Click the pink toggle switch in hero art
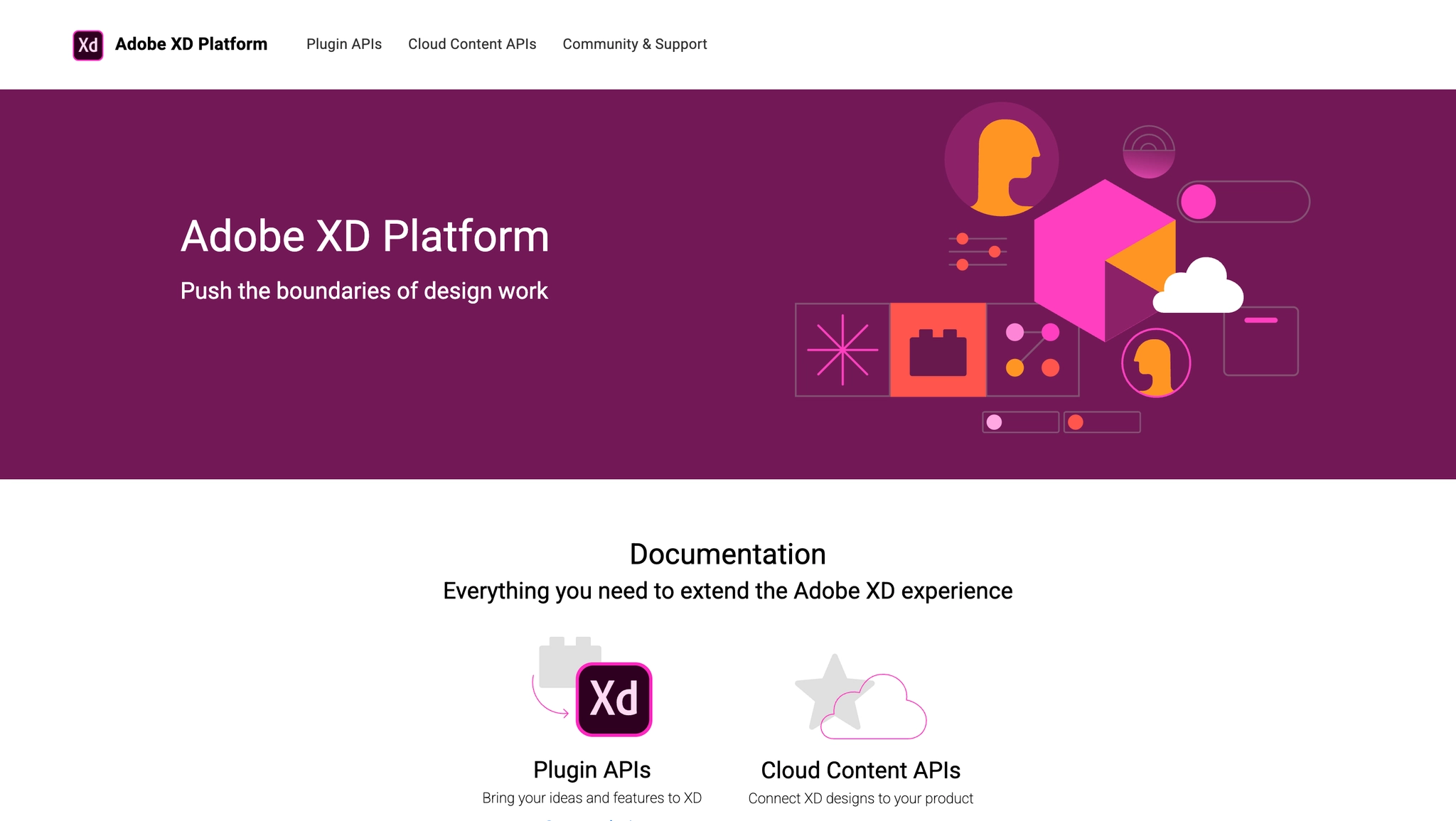 coord(1243,202)
